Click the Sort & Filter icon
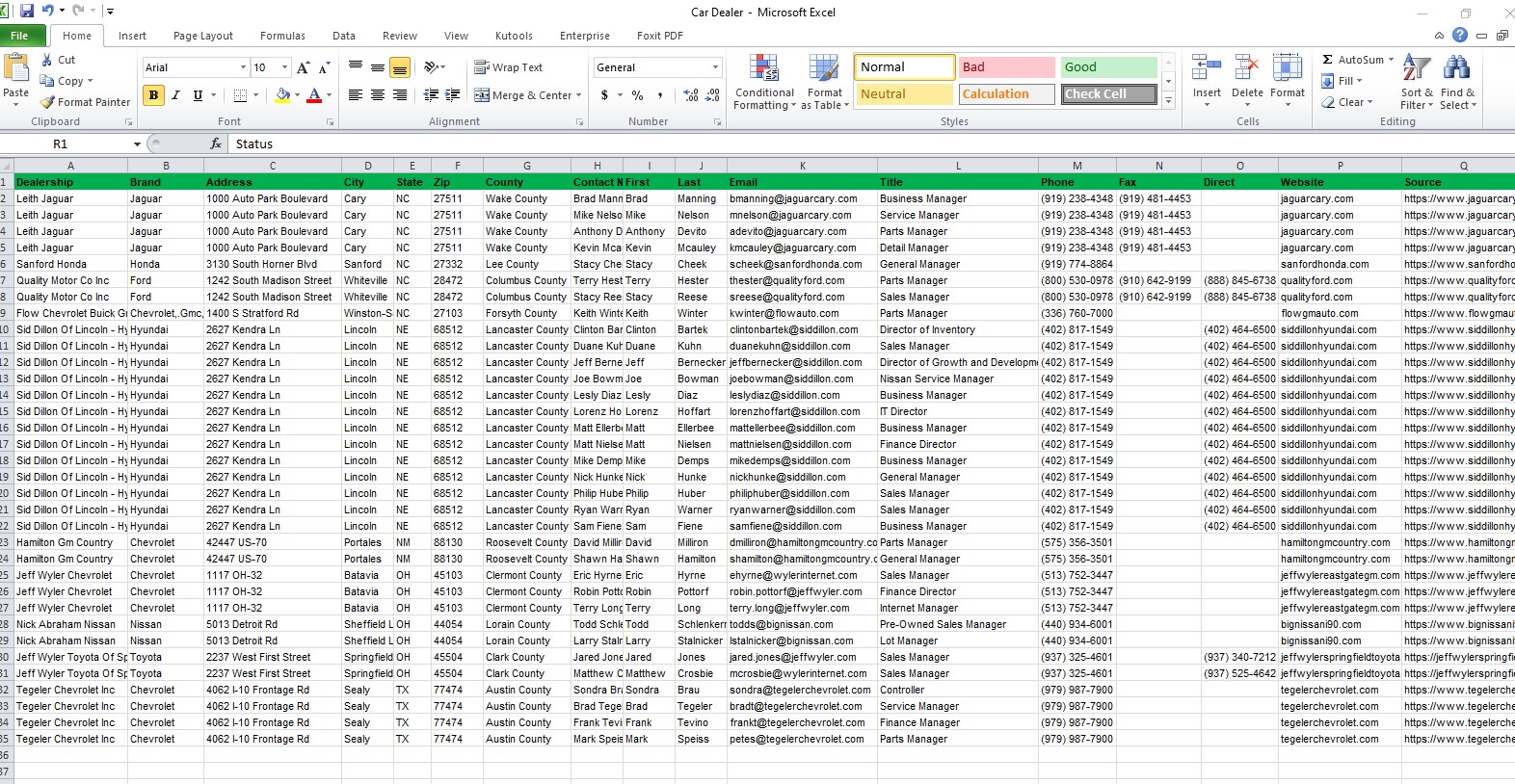The image size is (1515, 784). (x=1416, y=82)
